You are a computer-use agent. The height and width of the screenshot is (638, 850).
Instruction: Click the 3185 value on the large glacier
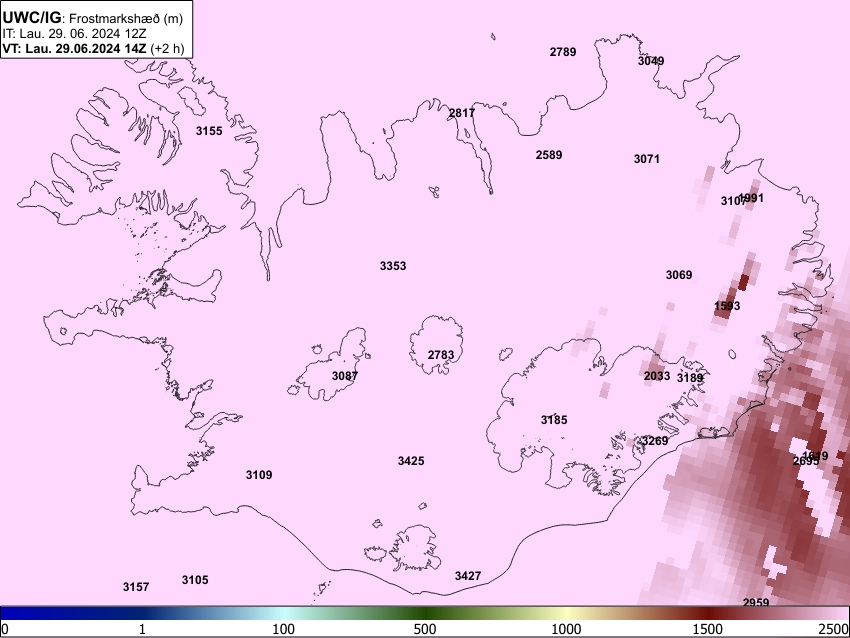click(554, 420)
